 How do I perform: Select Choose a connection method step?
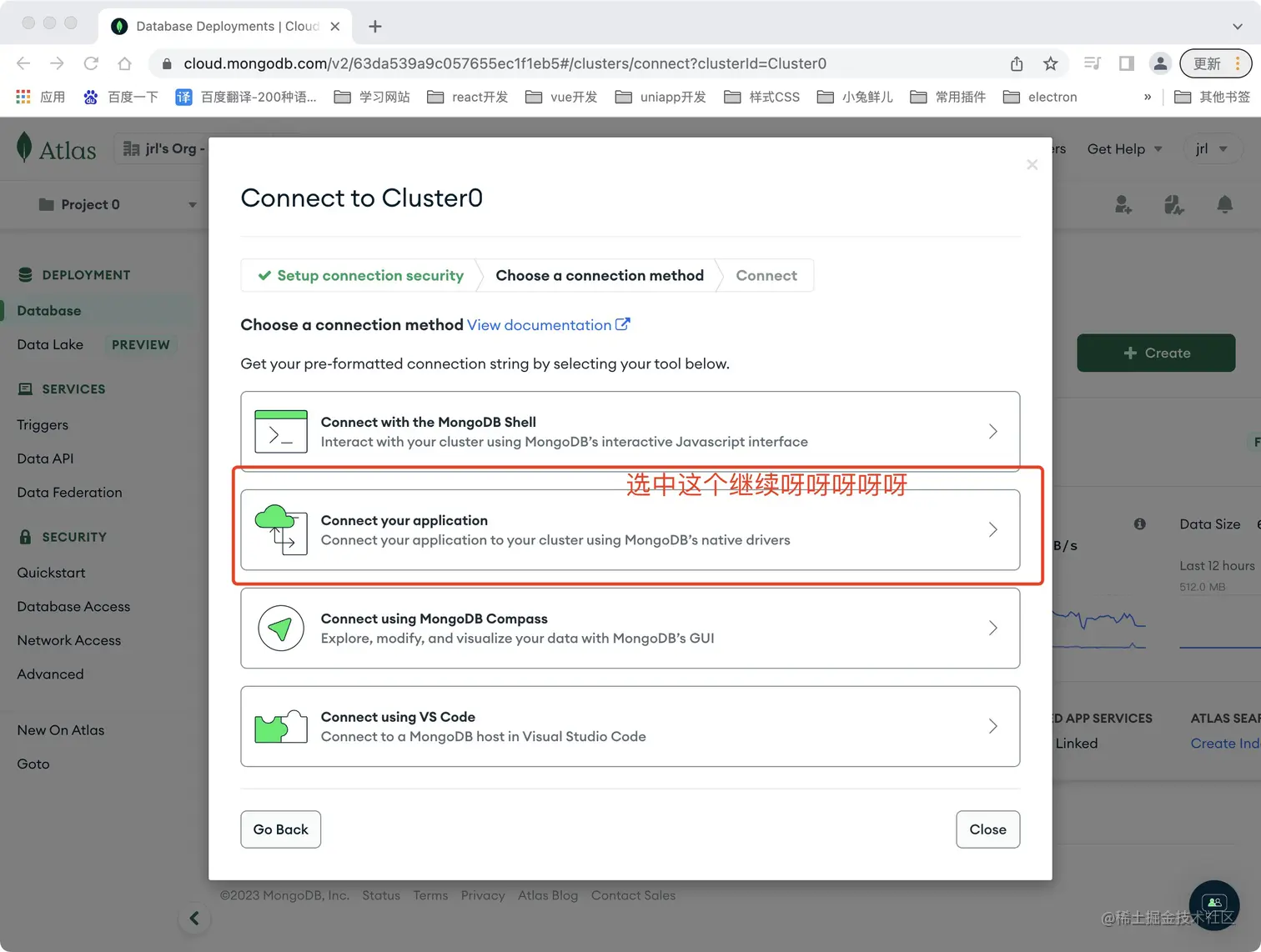pos(600,275)
